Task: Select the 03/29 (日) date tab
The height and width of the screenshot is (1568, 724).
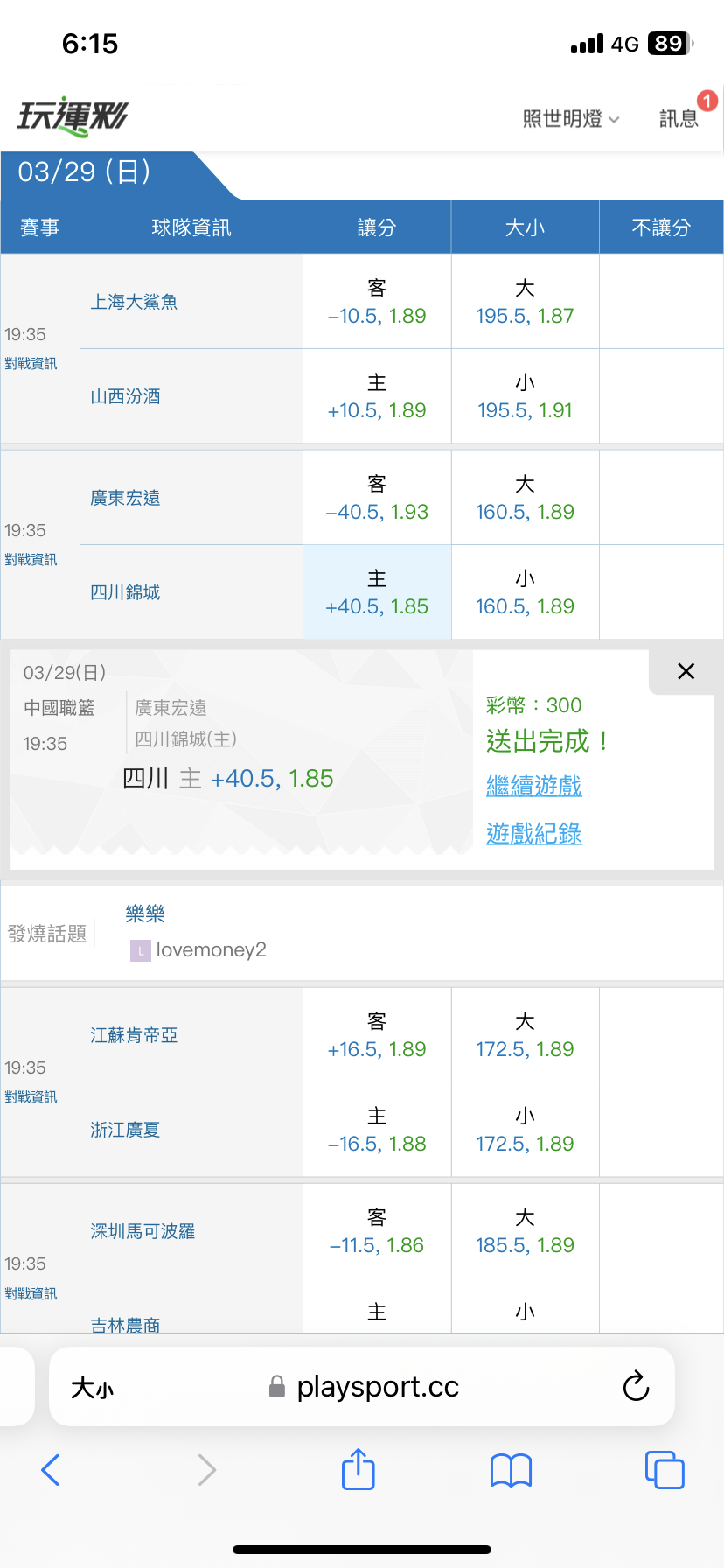Action: point(85,171)
